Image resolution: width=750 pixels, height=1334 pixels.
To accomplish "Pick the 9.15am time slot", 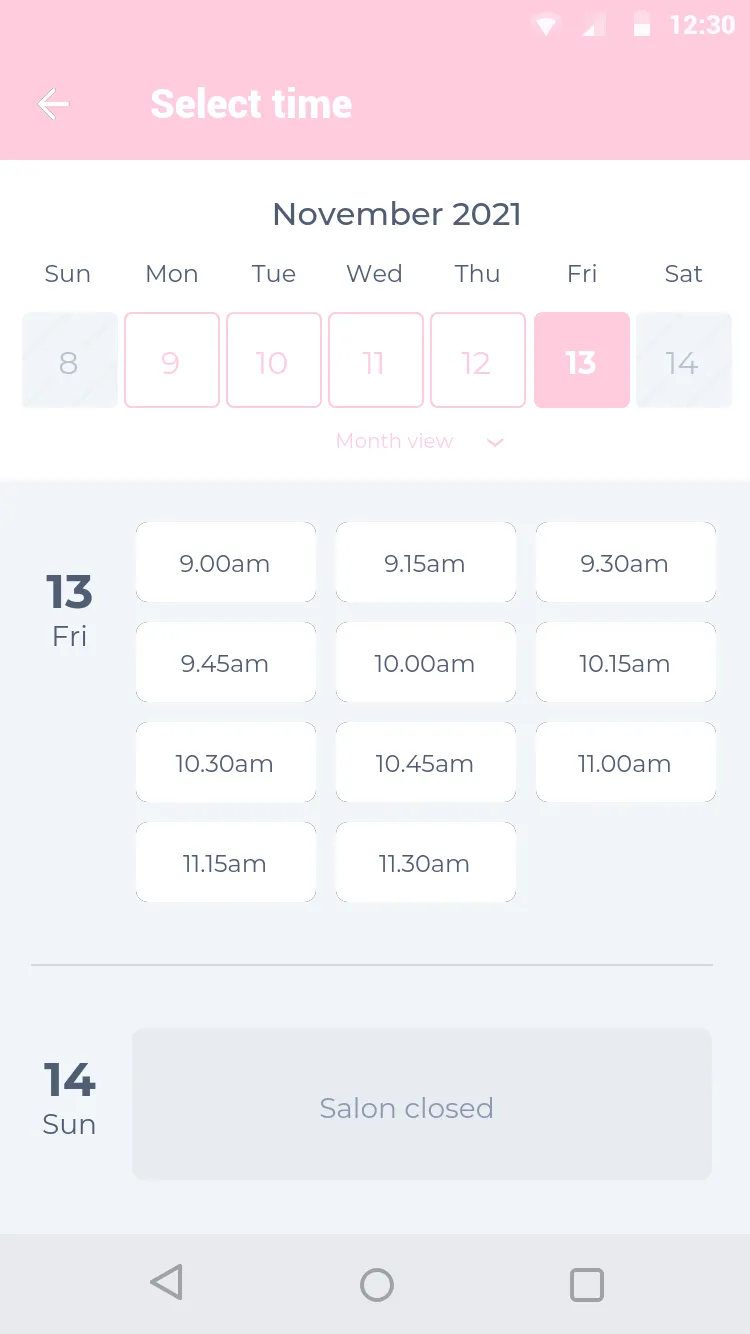I will (x=426, y=562).
